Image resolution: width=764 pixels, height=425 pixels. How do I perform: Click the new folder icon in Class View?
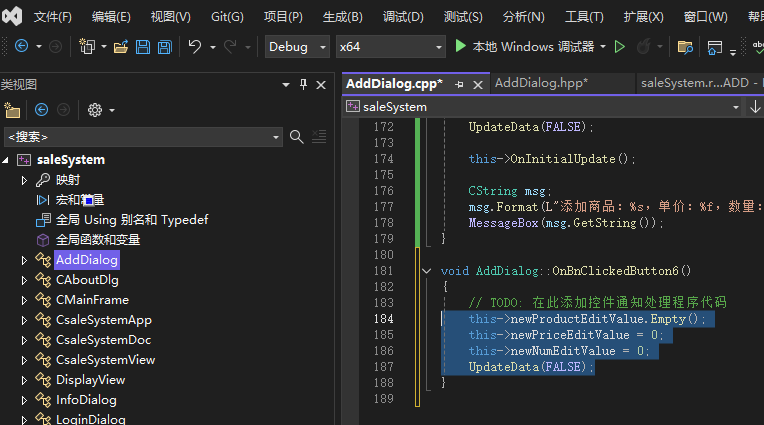click(x=12, y=110)
